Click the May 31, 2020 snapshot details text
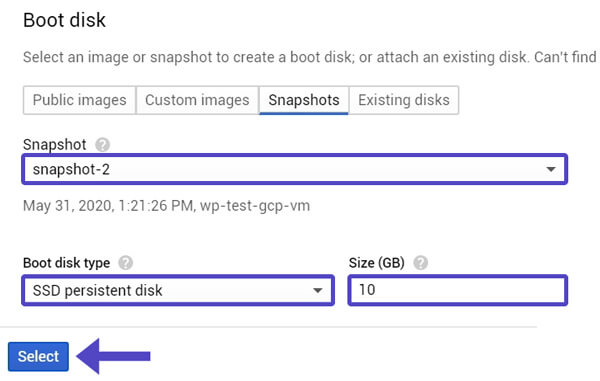 tap(166, 206)
